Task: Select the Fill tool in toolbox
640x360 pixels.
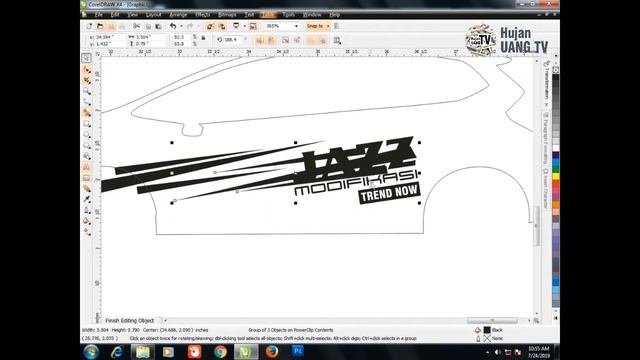Action: point(87,221)
